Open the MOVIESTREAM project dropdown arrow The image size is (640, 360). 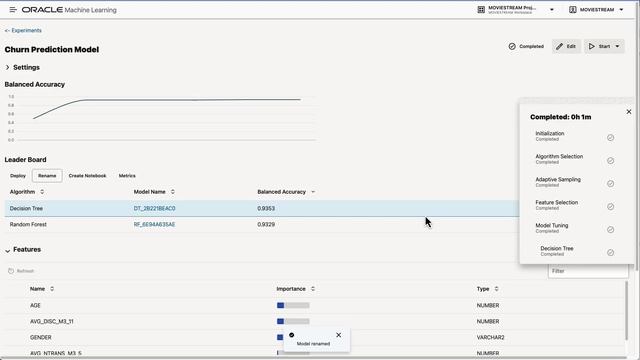(551, 10)
